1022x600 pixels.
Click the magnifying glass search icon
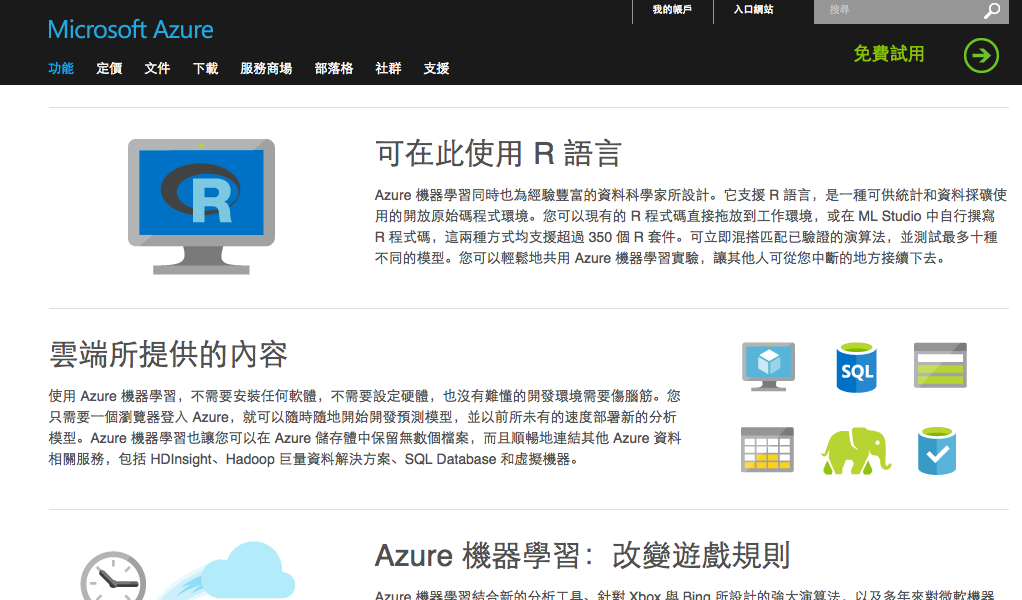pyautogui.click(x=992, y=10)
